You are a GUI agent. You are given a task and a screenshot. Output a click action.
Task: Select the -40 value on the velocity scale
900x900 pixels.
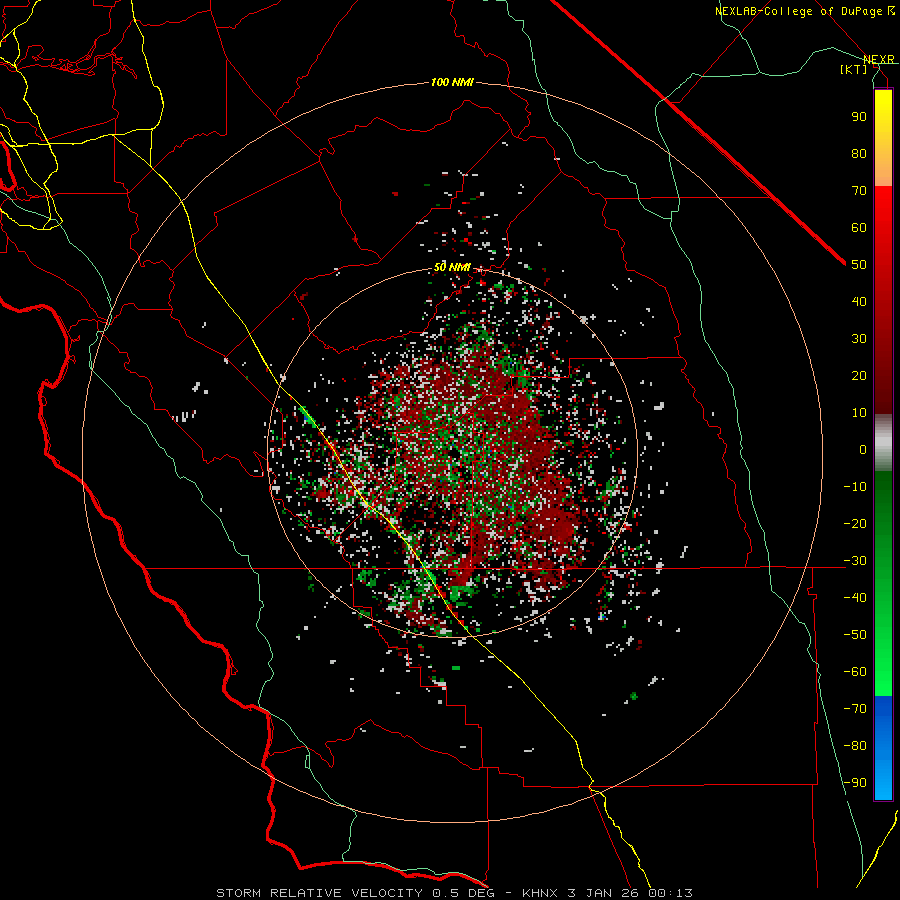pos(855,598)
